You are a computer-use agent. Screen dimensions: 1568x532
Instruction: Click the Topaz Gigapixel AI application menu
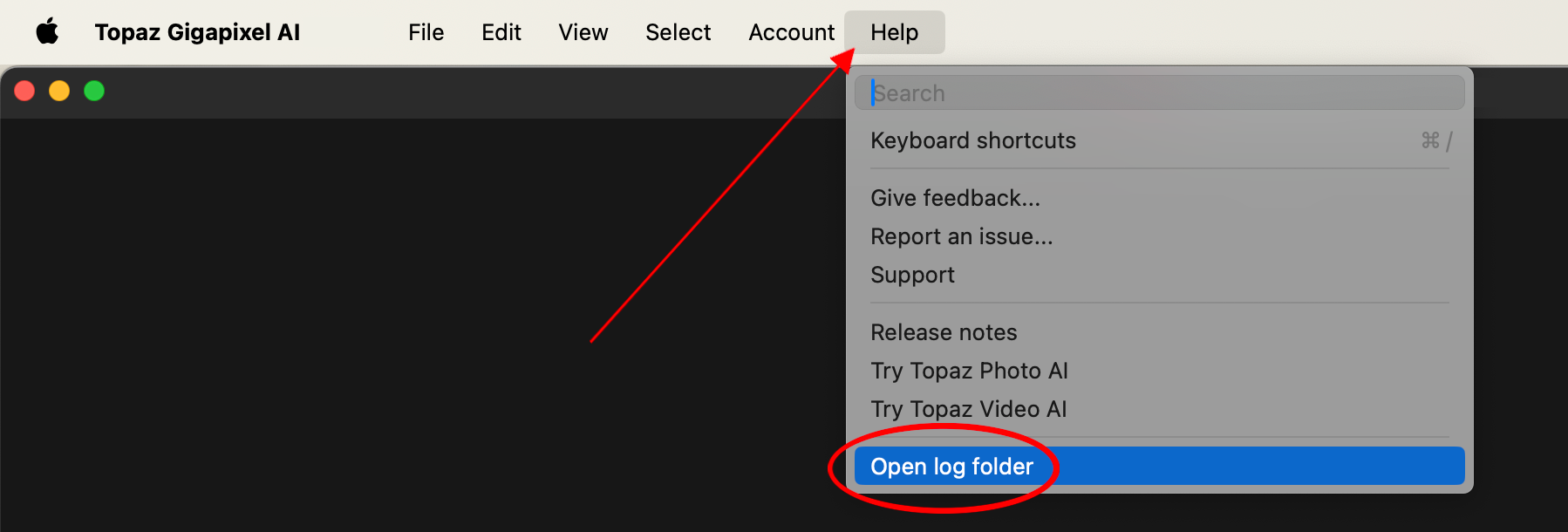tap(197, 31)
